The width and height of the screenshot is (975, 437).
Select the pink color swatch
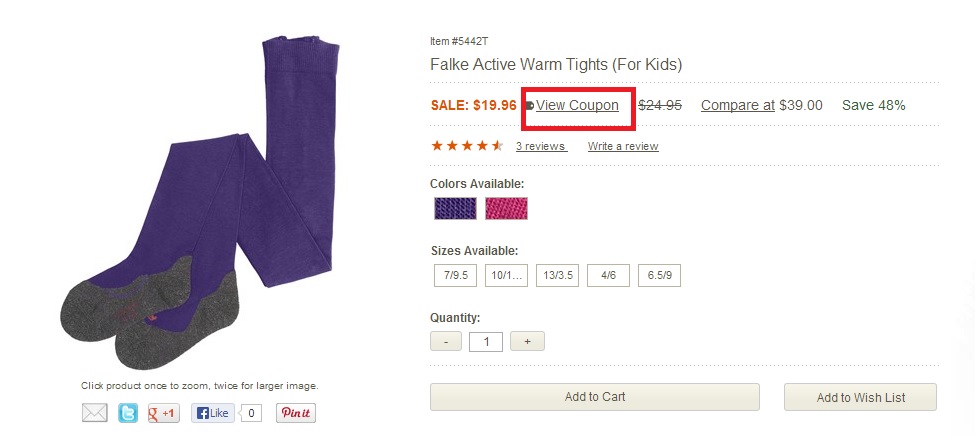tap(506, 208)
